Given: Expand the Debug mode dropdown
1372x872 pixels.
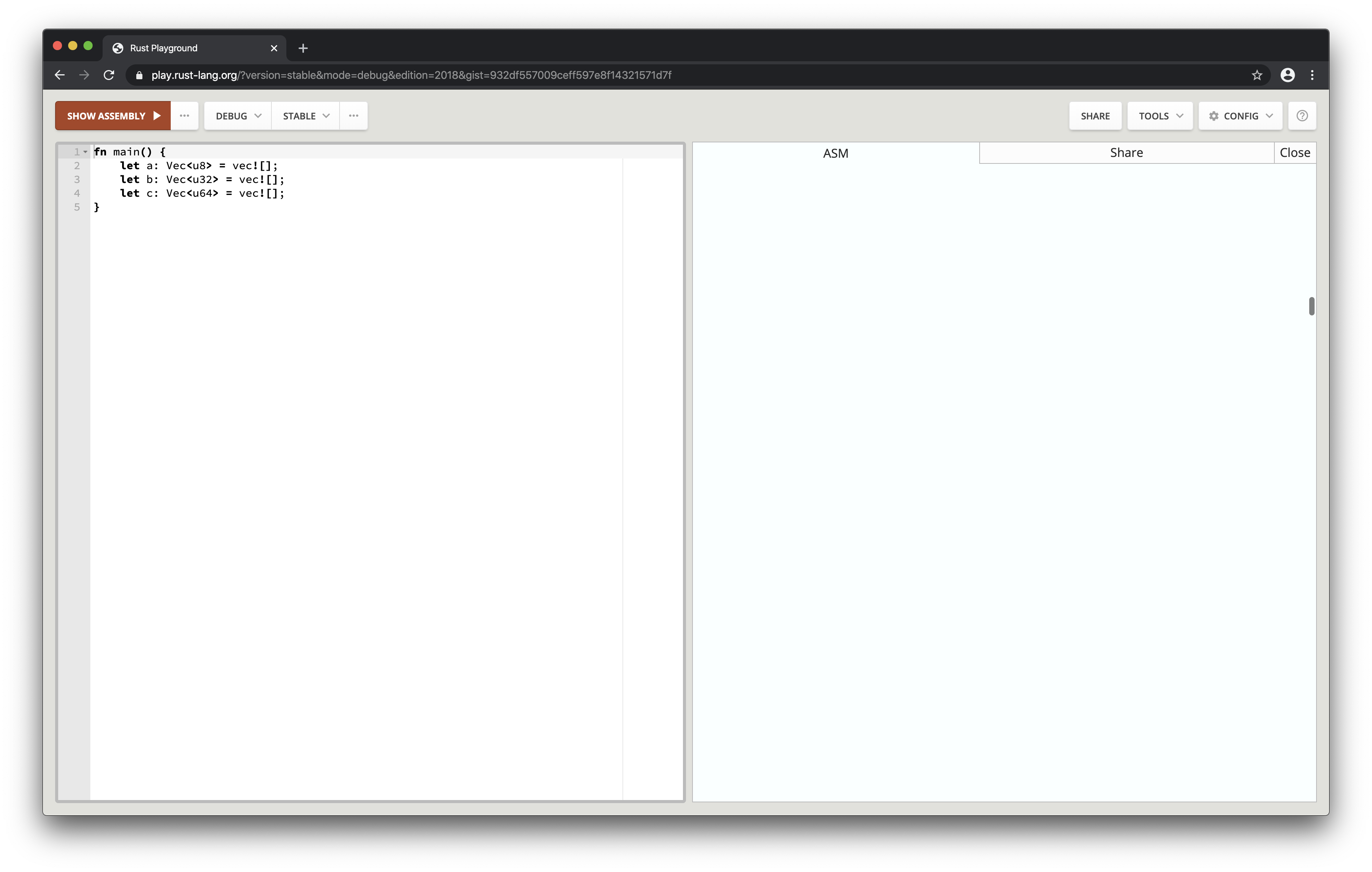Looking at the screenshot, I should [x=238, y=116].
